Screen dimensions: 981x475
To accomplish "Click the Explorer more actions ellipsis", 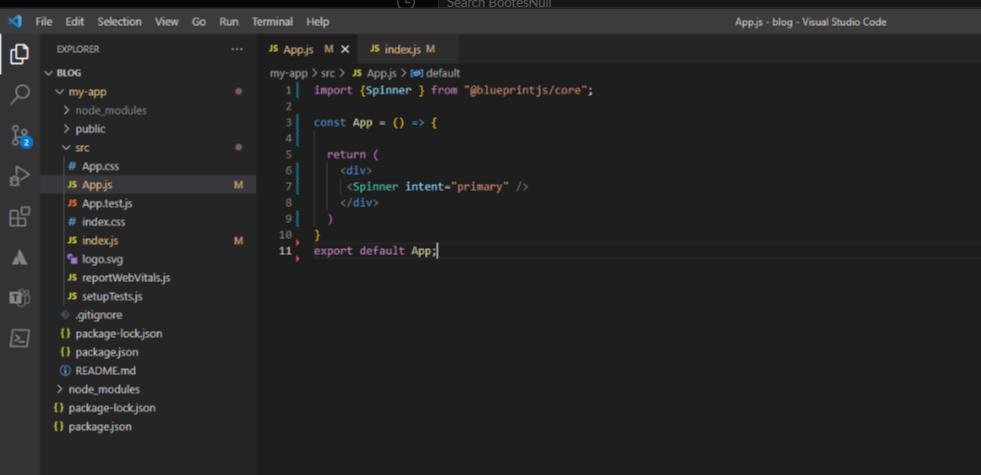I will point(236,49).
